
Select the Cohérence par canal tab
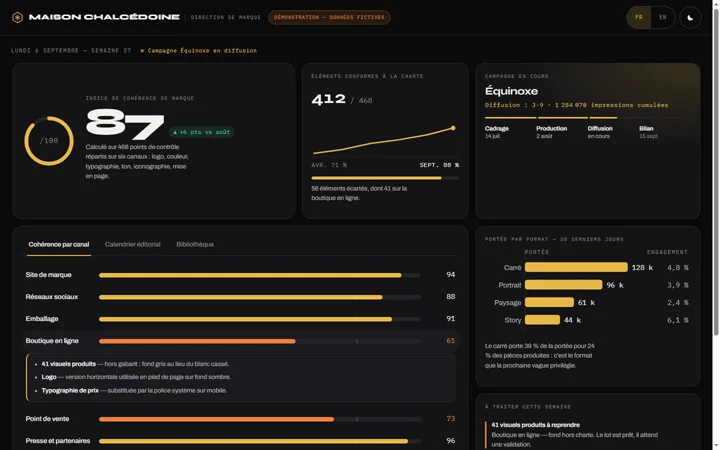tap(59, 244)
